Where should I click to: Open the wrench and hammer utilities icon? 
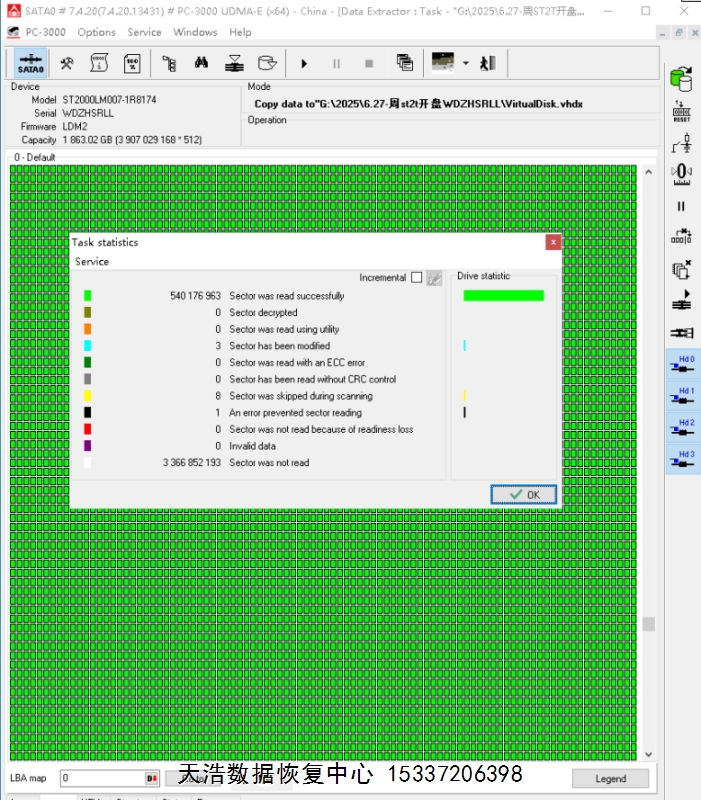[x=67, y=64]
